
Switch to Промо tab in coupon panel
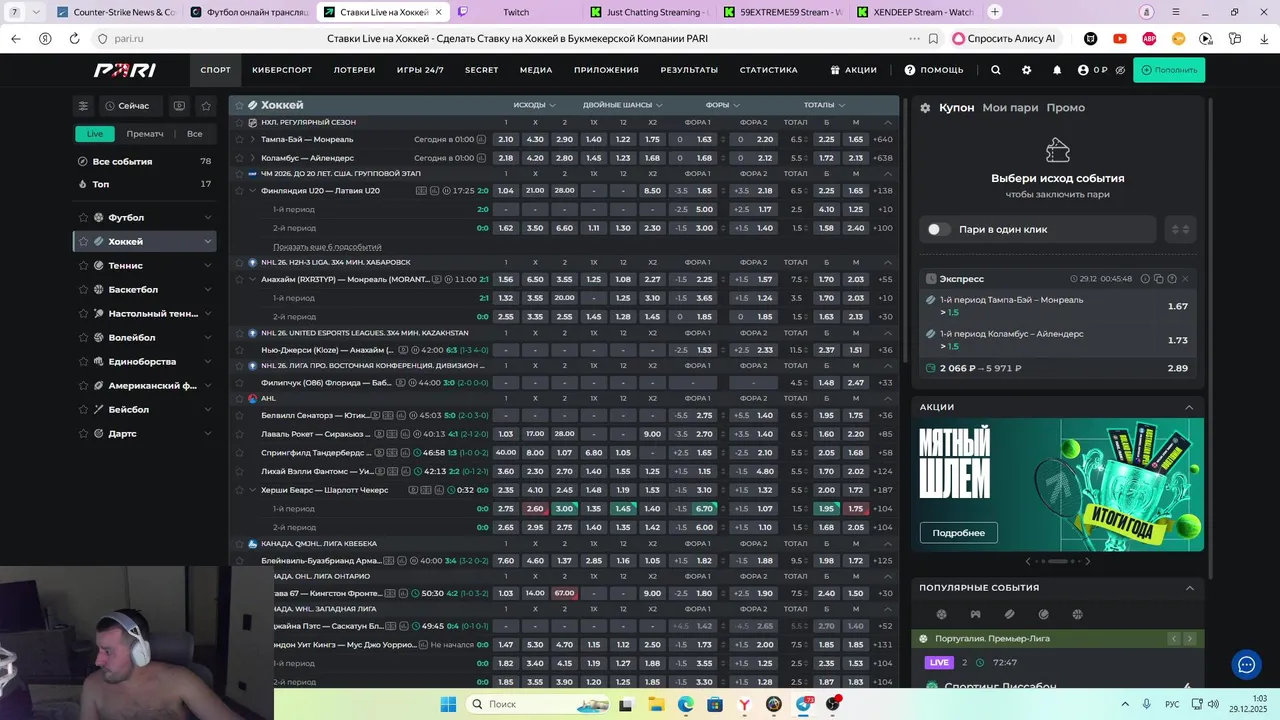coord(1065,108)
